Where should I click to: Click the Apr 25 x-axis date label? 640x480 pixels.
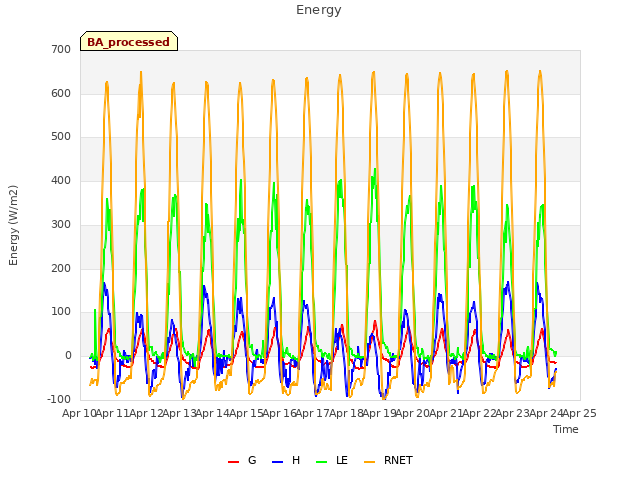pyautogui.click(x=580, y=413)
